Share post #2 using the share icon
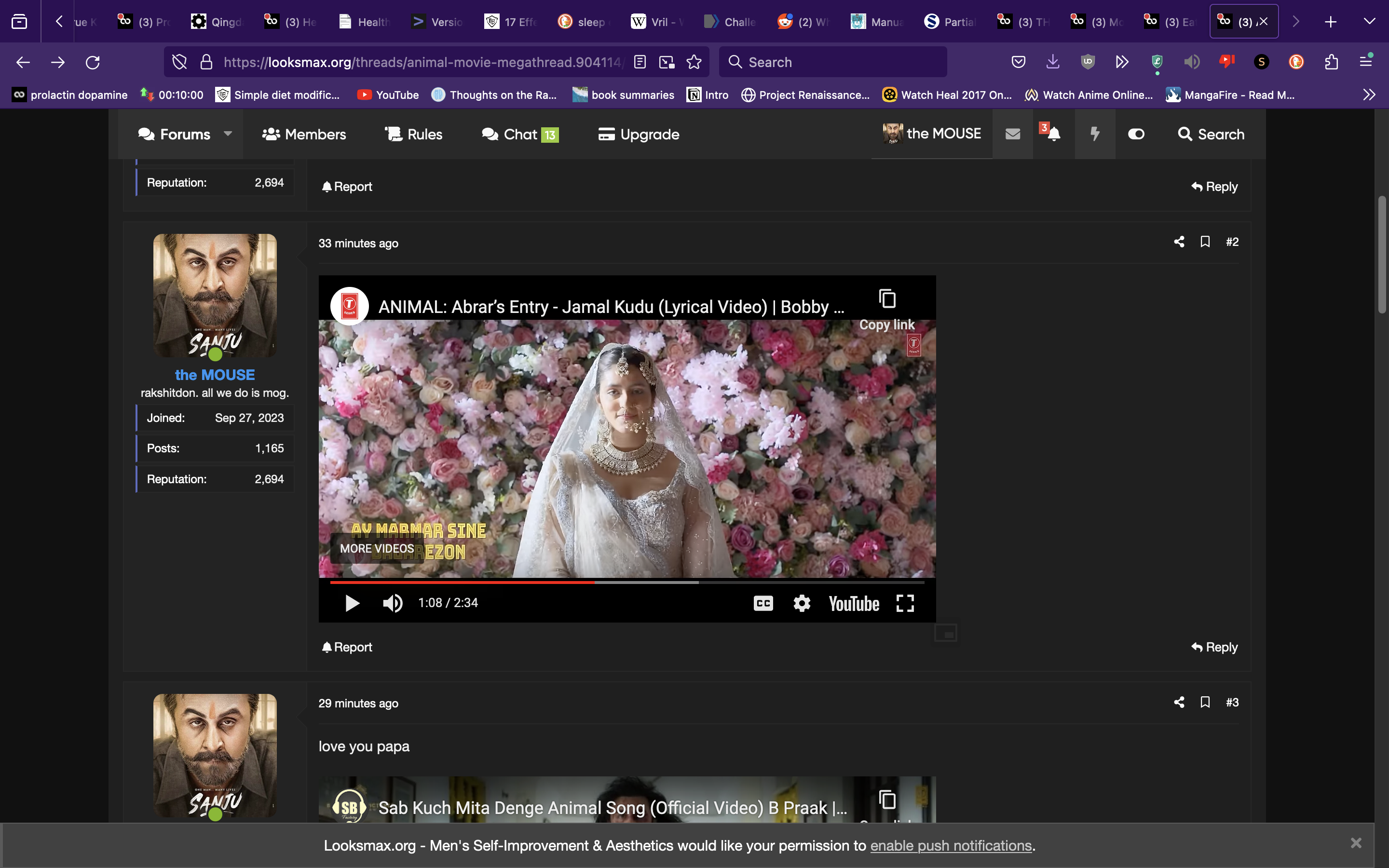 coord(1179,242)
